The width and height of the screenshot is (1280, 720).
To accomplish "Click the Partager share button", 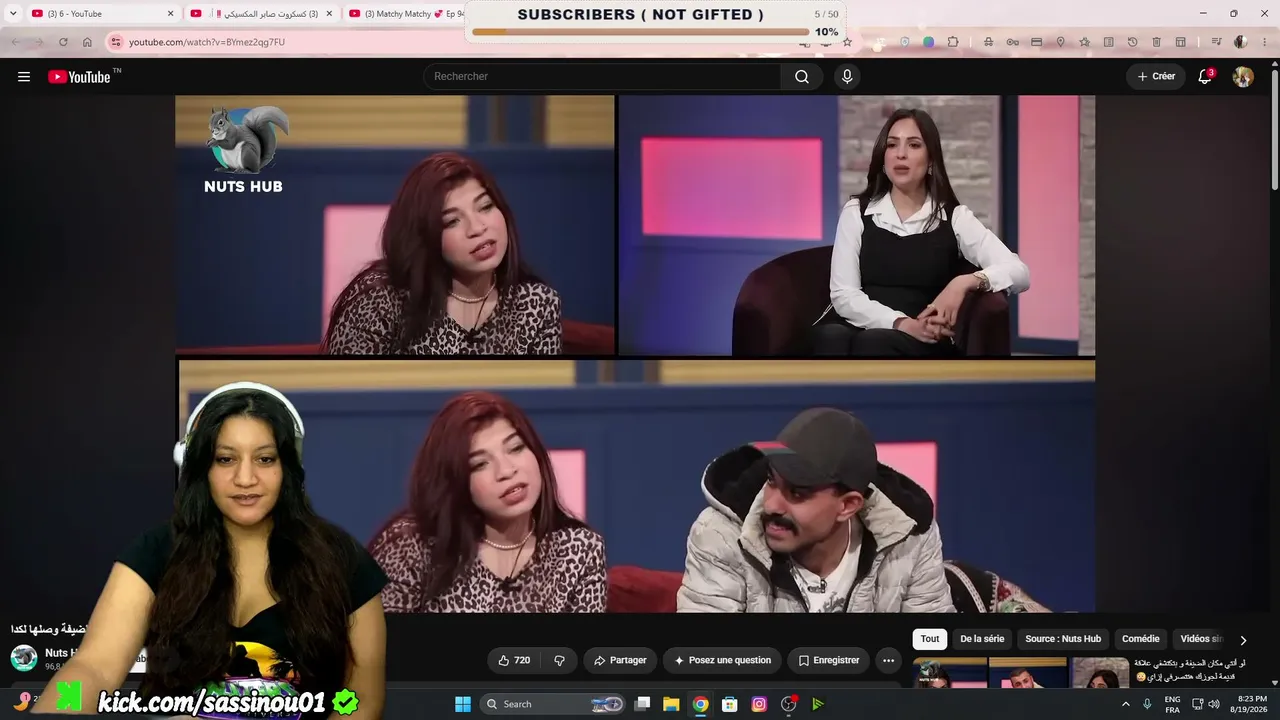I will tap(620, 660).
